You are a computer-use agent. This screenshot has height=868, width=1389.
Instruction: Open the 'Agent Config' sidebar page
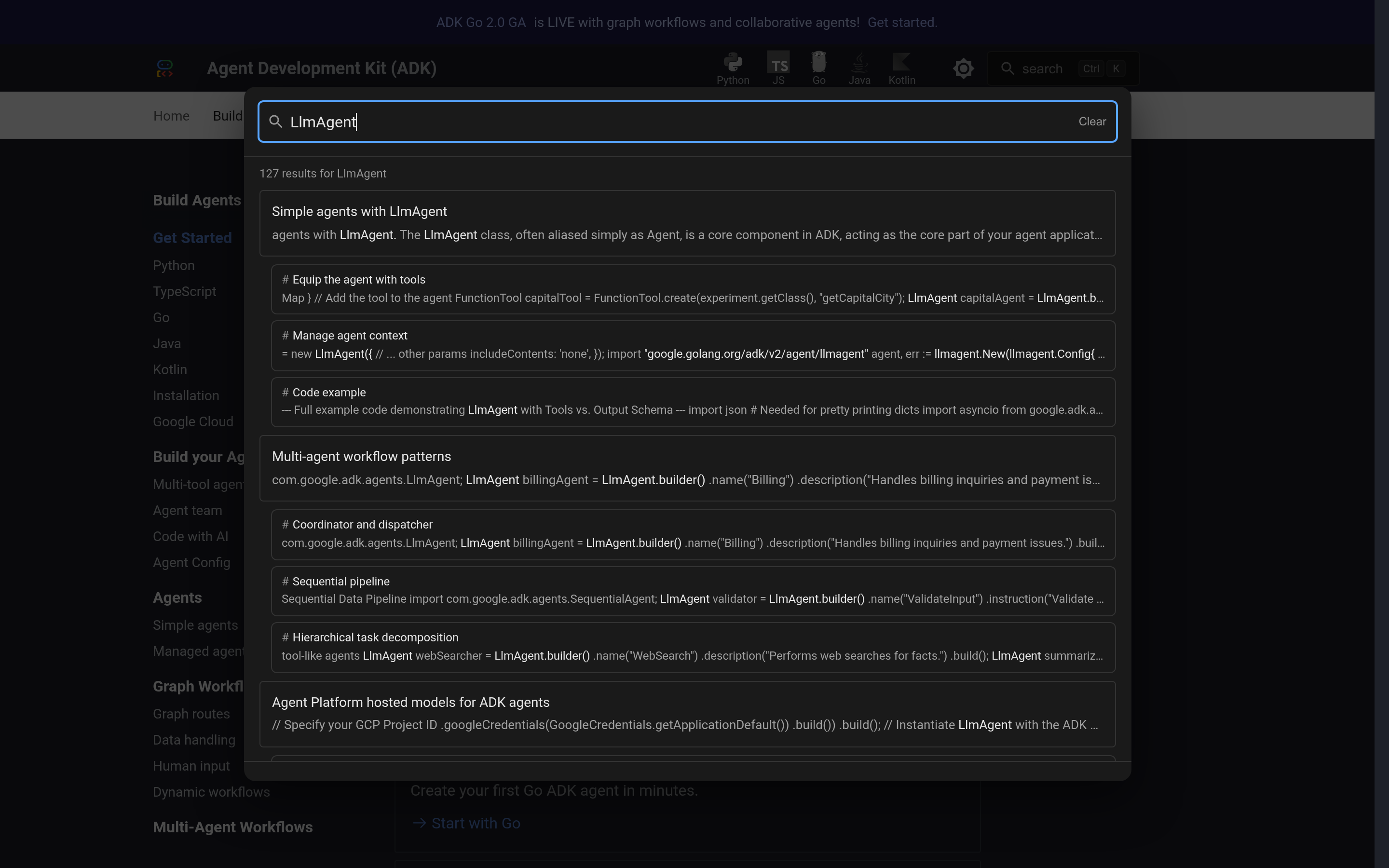click(191, 563)
